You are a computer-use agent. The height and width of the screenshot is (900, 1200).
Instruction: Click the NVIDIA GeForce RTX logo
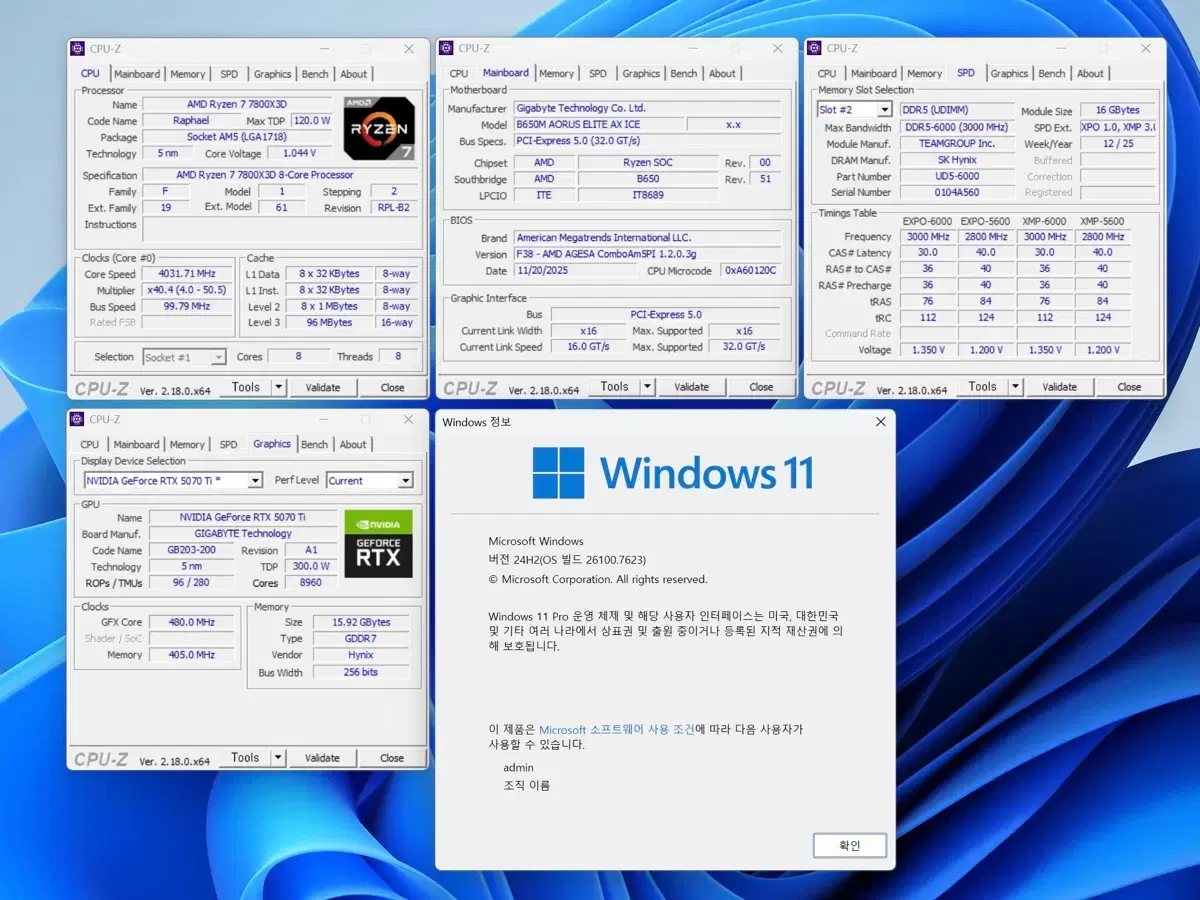click(x=378, y=545)
